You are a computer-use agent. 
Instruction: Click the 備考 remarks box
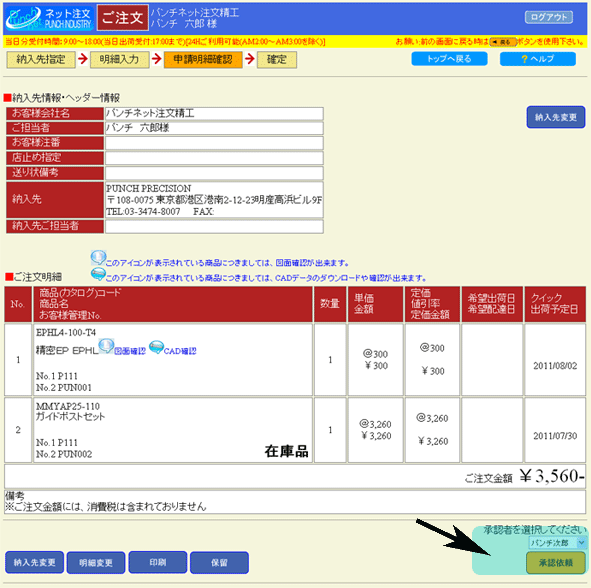pos(295,502)
